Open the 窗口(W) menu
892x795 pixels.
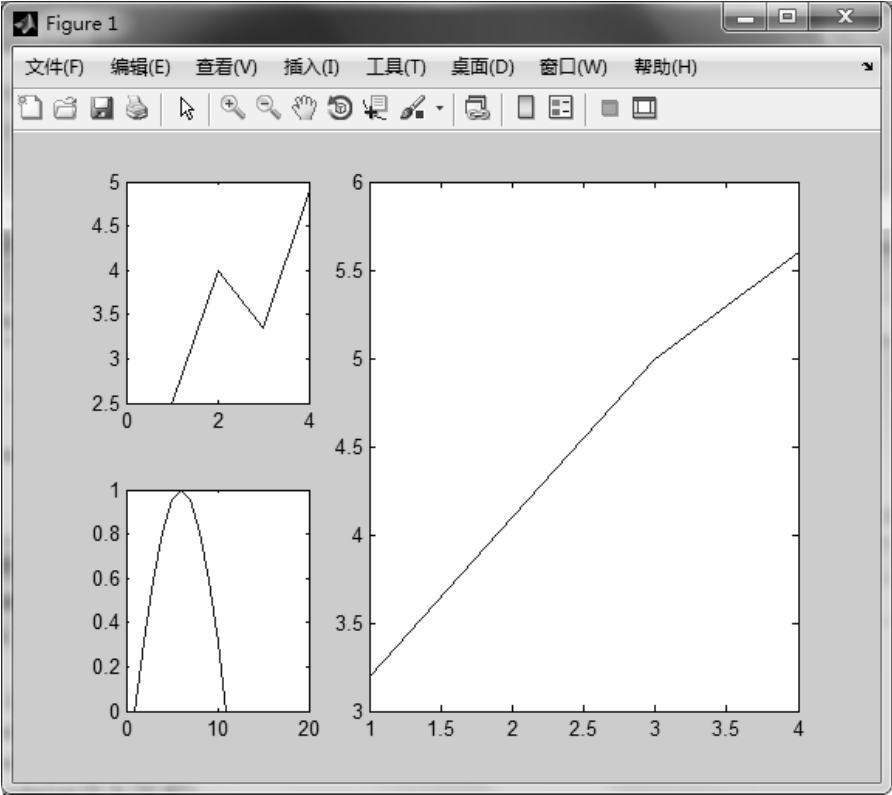tap(573, 67)
